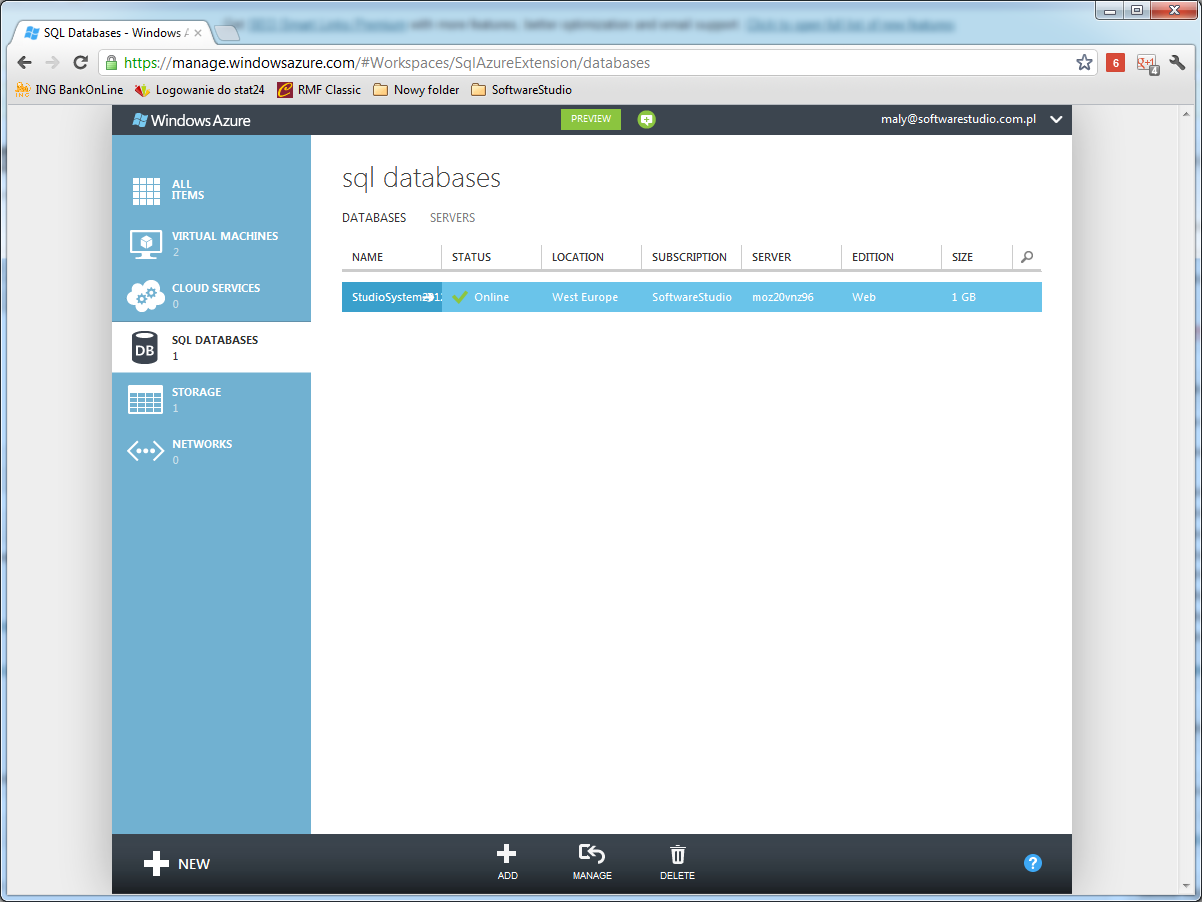
Task: Go back with the browser back arrow
Action: tap(25, 63)
